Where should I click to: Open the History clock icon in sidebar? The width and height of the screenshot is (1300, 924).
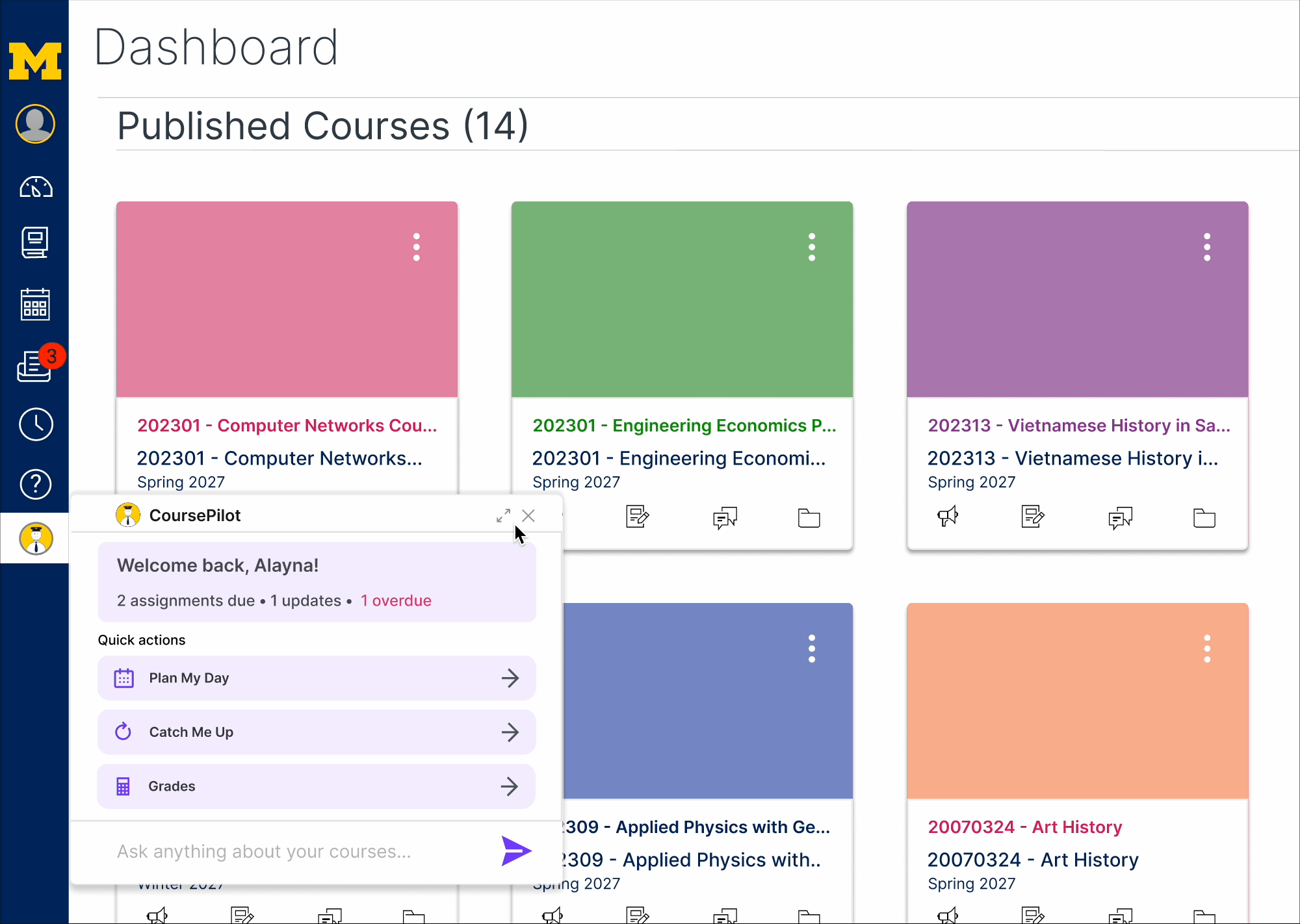[x=35, y=424]
